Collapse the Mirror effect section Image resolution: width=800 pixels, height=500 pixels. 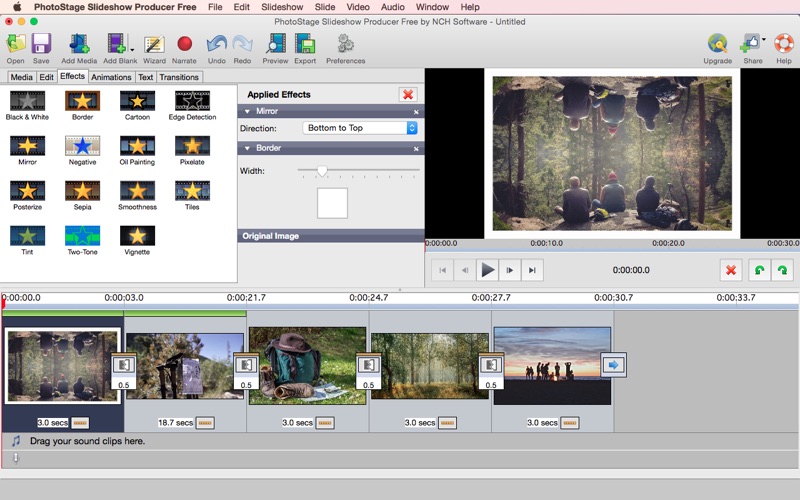click(247, 111)
